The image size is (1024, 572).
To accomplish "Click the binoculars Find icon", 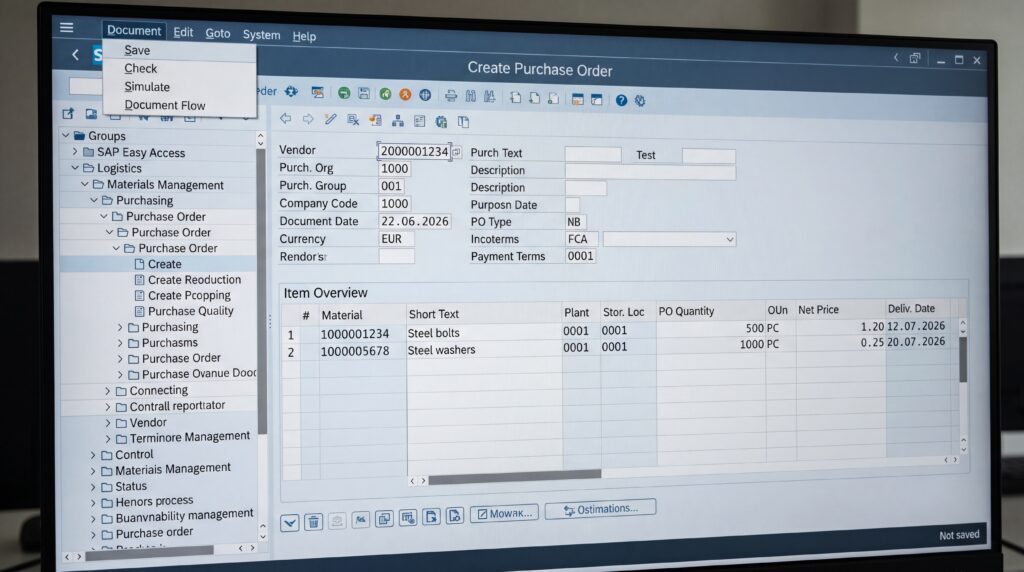I will pos(470,97).
